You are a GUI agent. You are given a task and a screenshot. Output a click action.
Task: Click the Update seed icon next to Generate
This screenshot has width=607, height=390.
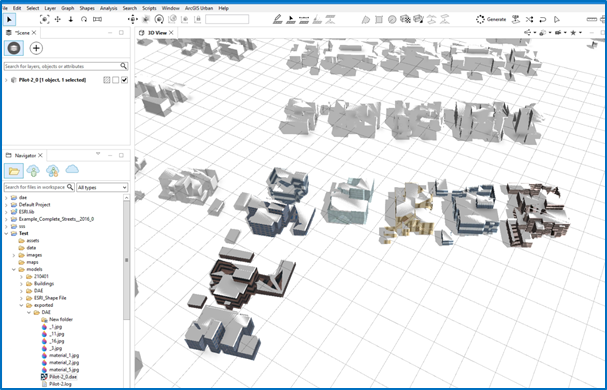pos(516,19)
